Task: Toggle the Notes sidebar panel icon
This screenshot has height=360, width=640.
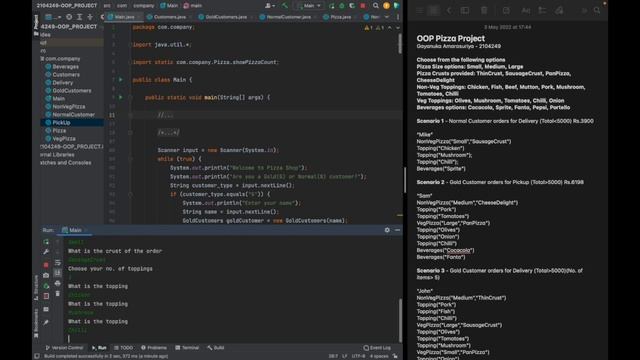Action: tap(465, 10)
